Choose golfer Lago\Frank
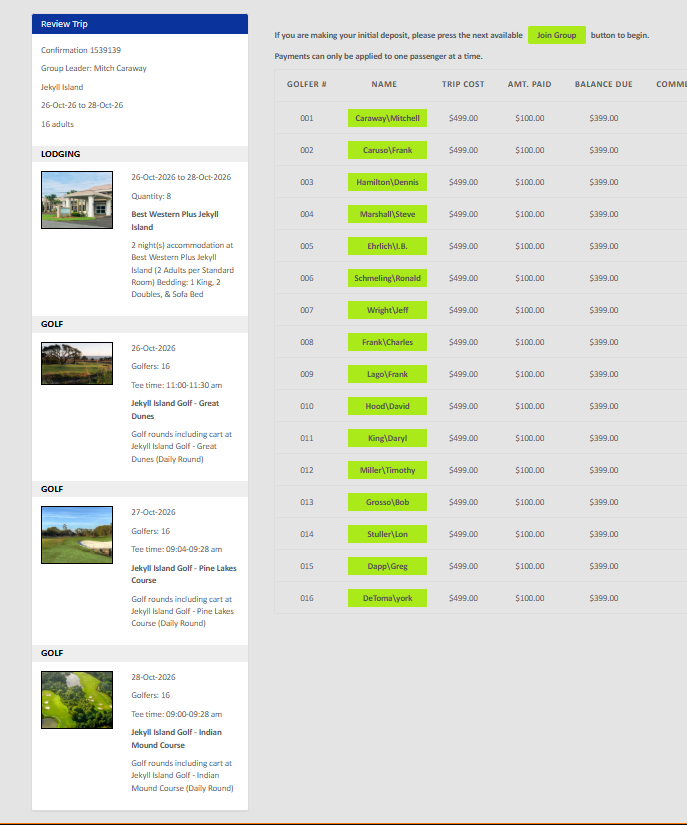This screenshot has width=687, height=825. [x=387, y=374]
